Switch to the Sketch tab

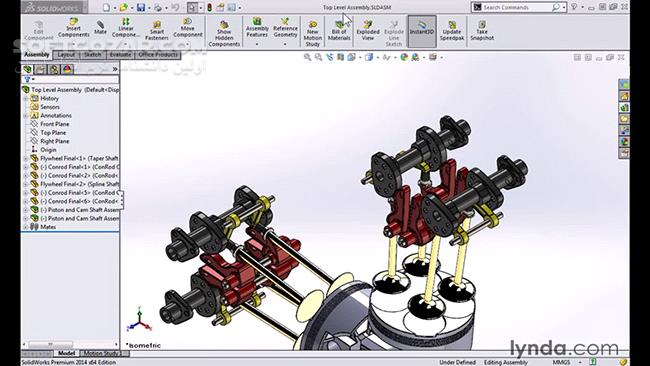pyautogui.click(x=92, y=55)
